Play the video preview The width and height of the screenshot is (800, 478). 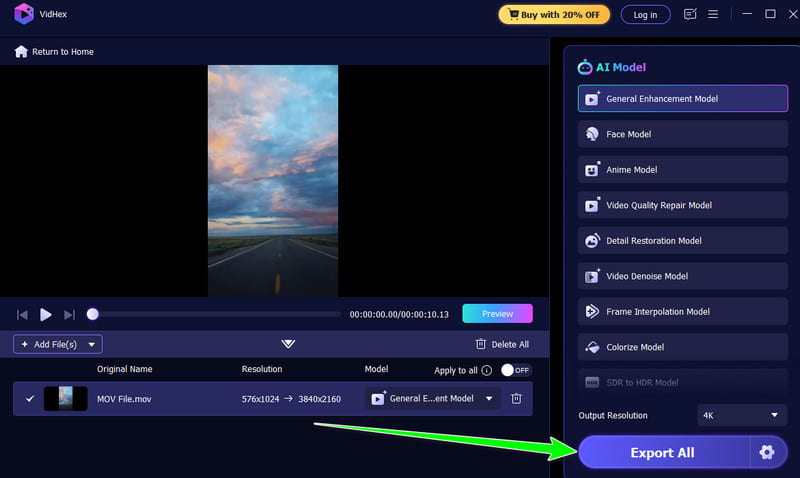pos(45,315)
